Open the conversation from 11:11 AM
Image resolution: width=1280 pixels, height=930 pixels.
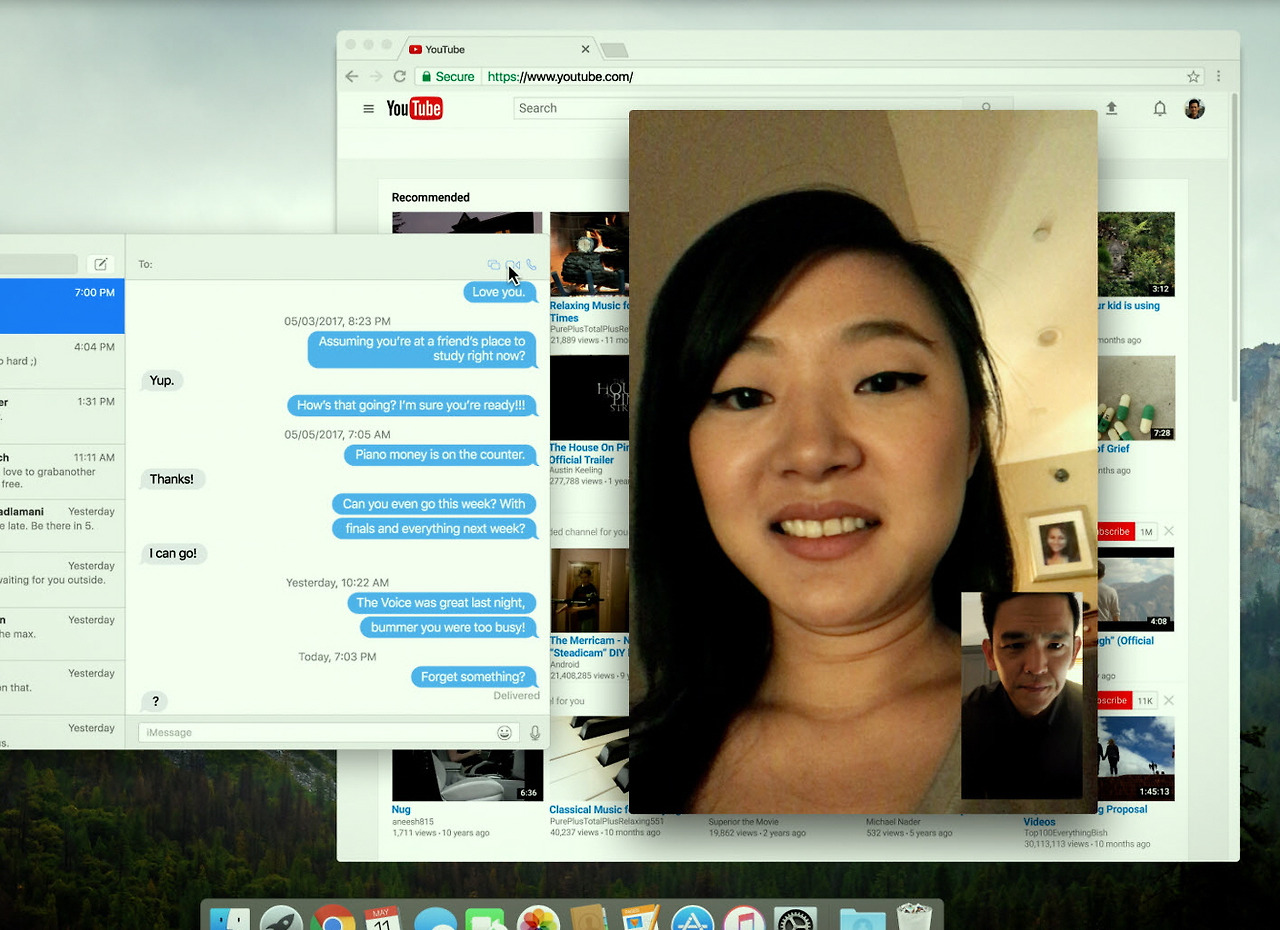click(x=62, y=471)
